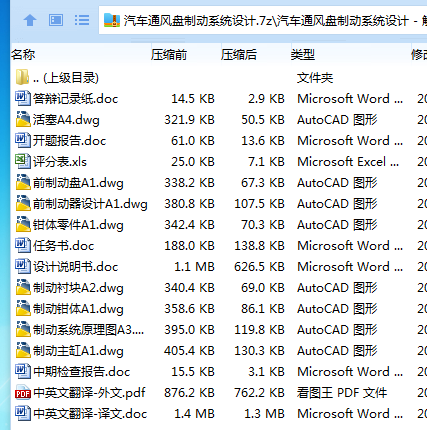
Task: Click the 2.9 KB compressed size value
Action: point(266,99)
